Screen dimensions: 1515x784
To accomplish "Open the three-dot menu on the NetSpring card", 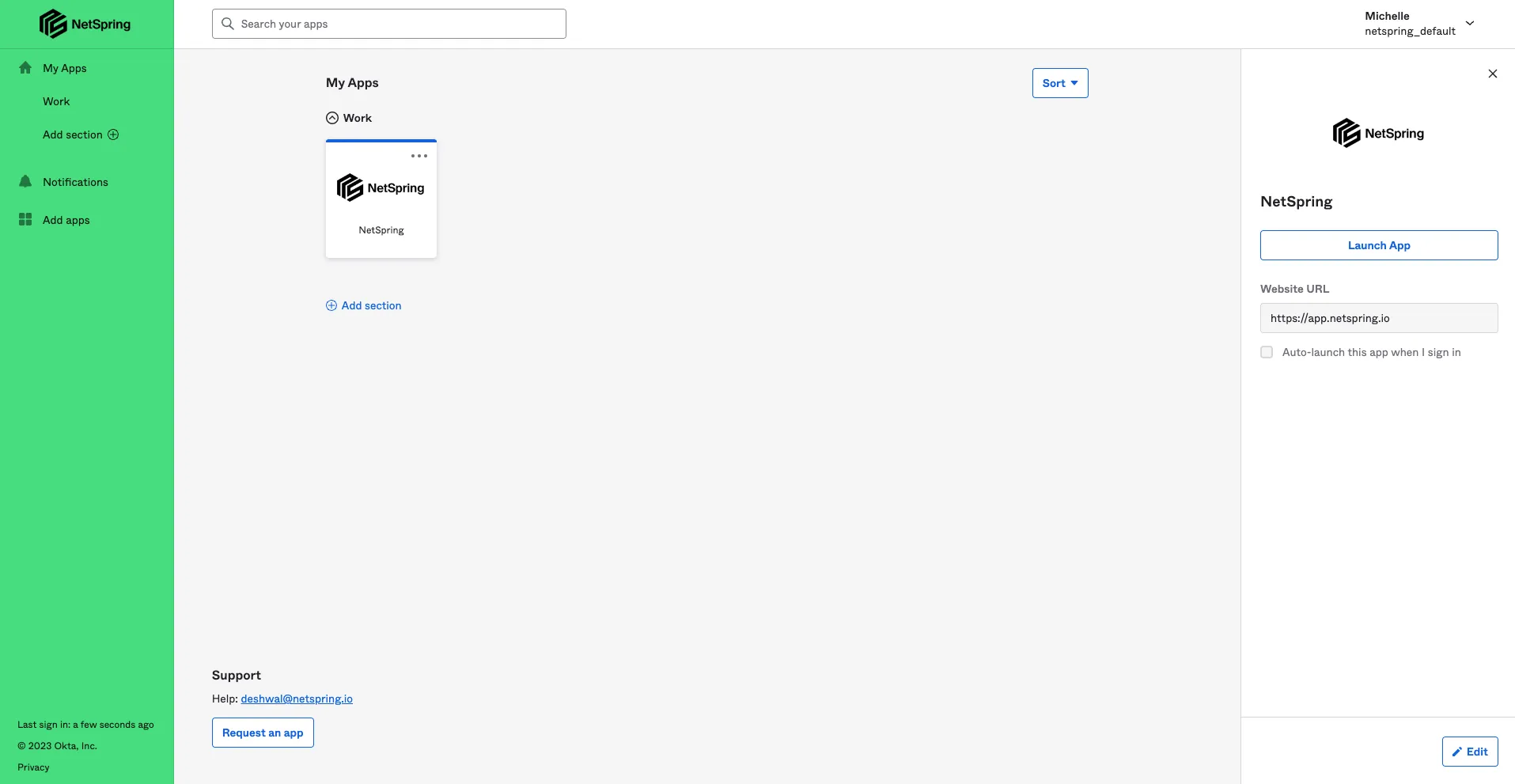I will (419, 156).
